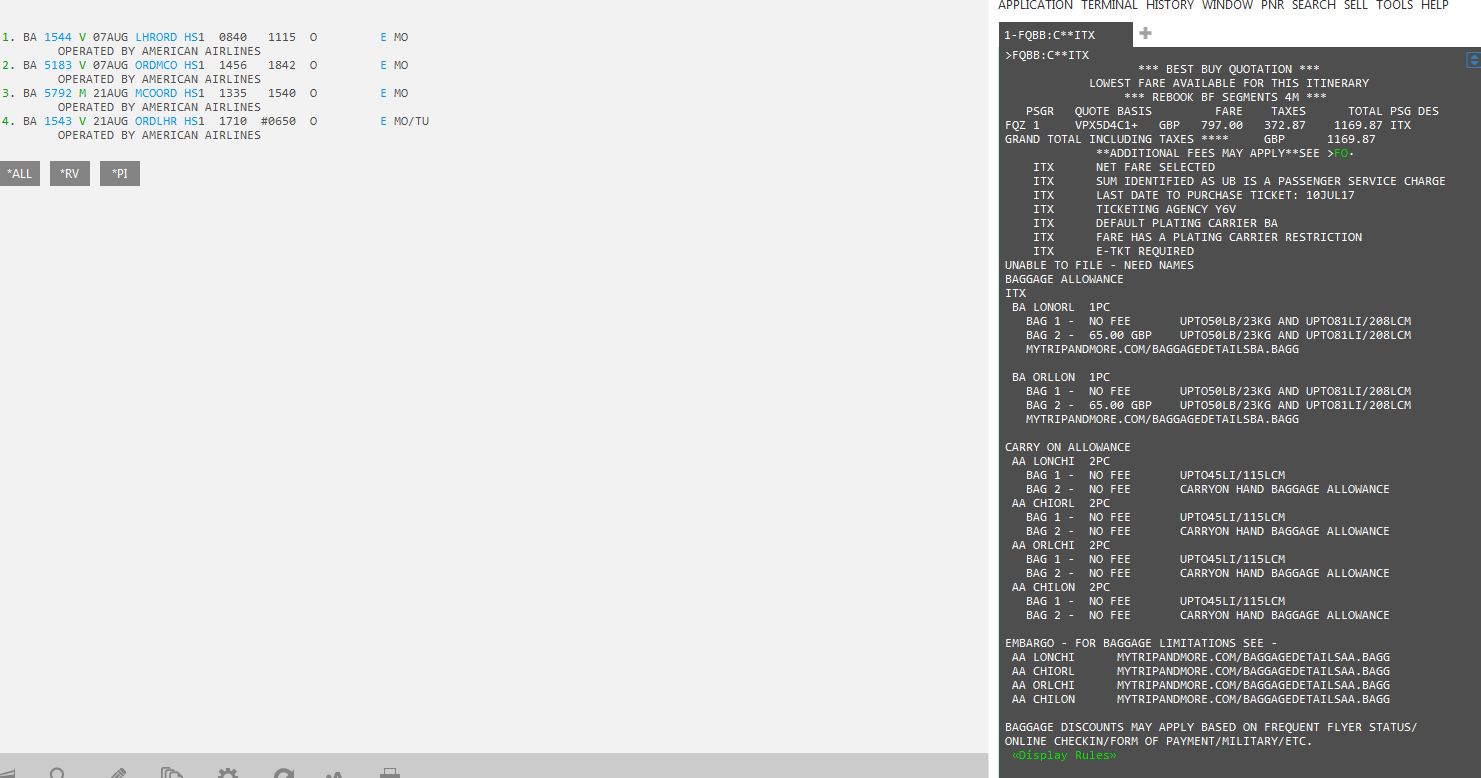This screenshot has height=778, width=1481.
Task: Click the blue E indicator on segment 4
Action: click(383, 121)
